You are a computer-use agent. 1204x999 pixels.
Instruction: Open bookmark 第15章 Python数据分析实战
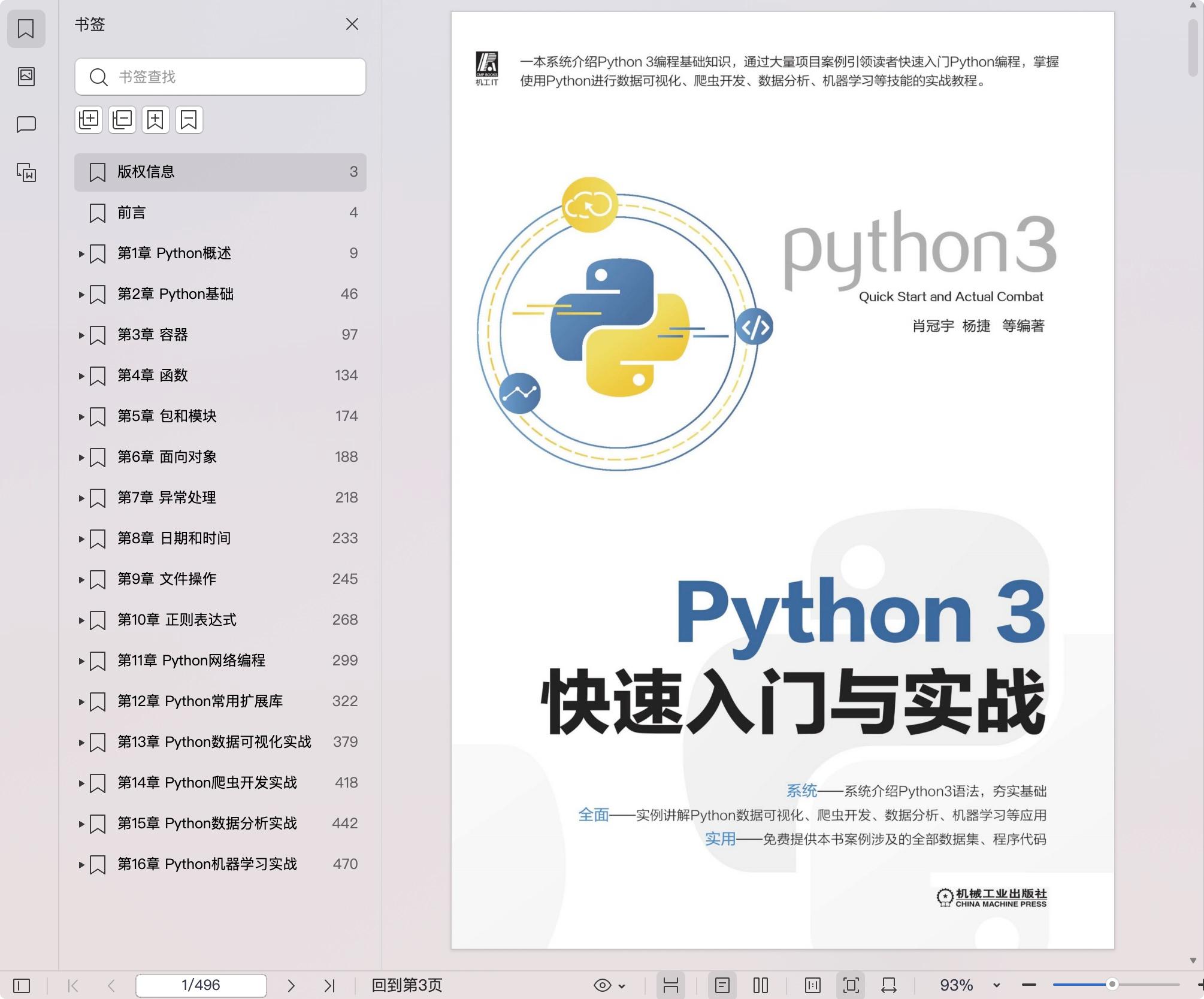[220, 824]
